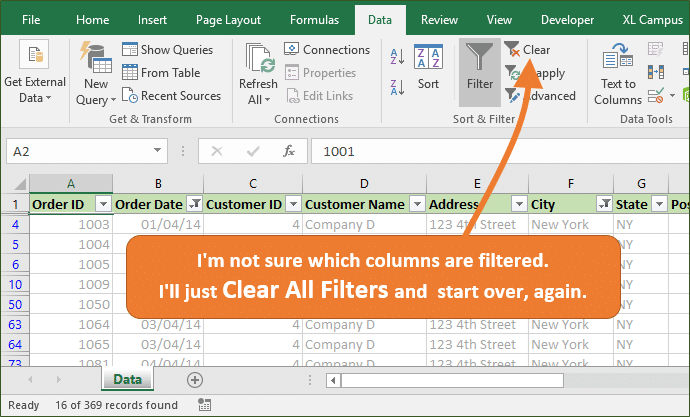Toggle the City column filter button
Screen dimensions: 690x417
click(604, 204)
